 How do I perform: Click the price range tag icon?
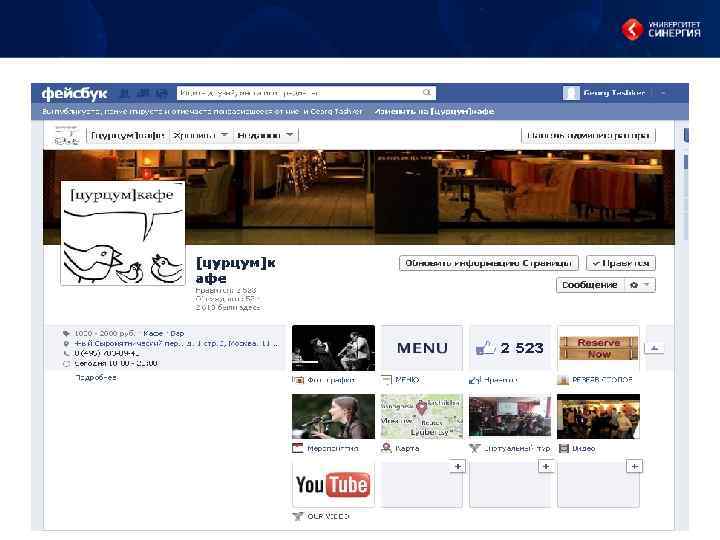pos(66,333)
